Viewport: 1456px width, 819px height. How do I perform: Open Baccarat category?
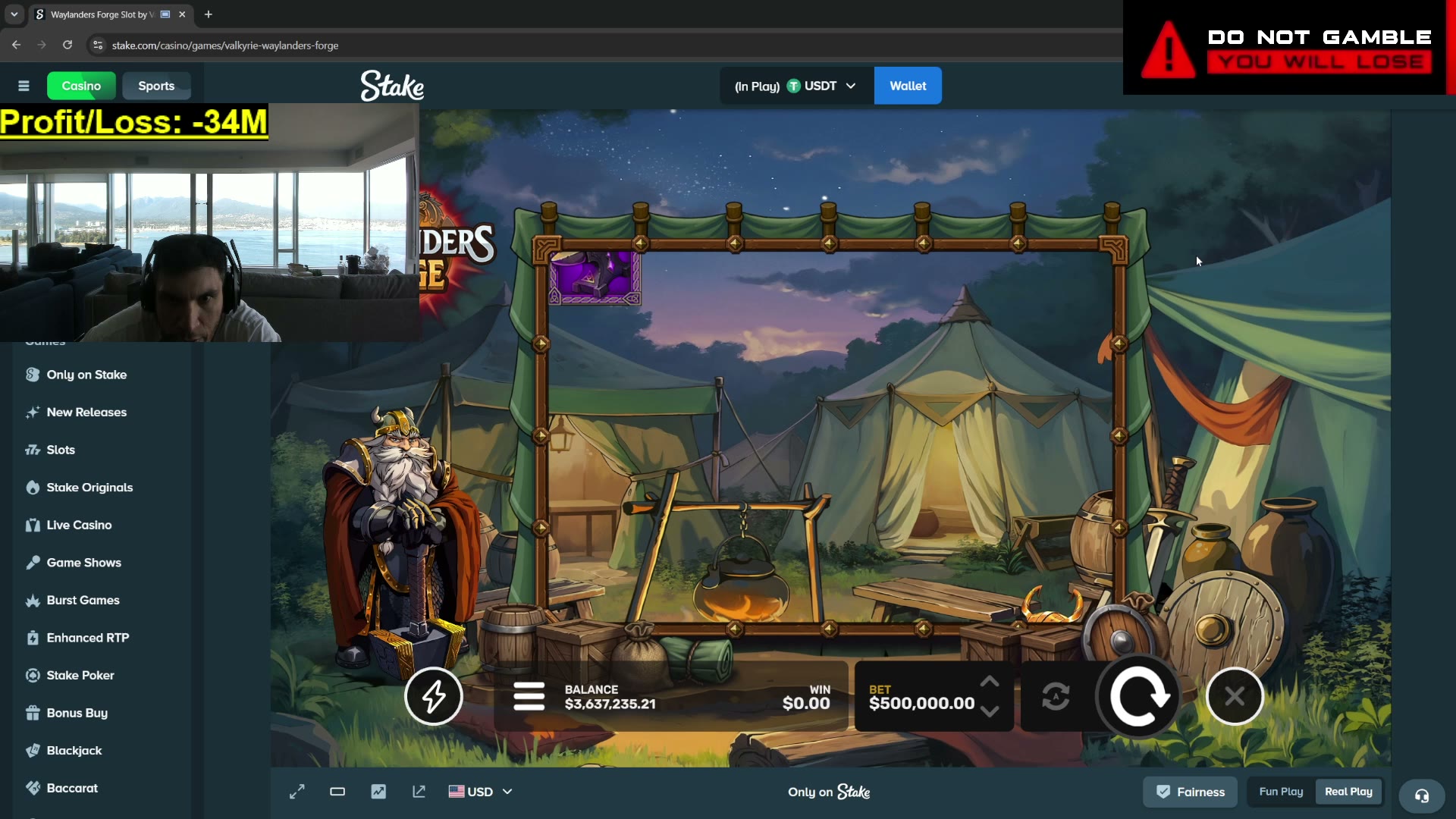pyautogui.click(x=72, y=788)
